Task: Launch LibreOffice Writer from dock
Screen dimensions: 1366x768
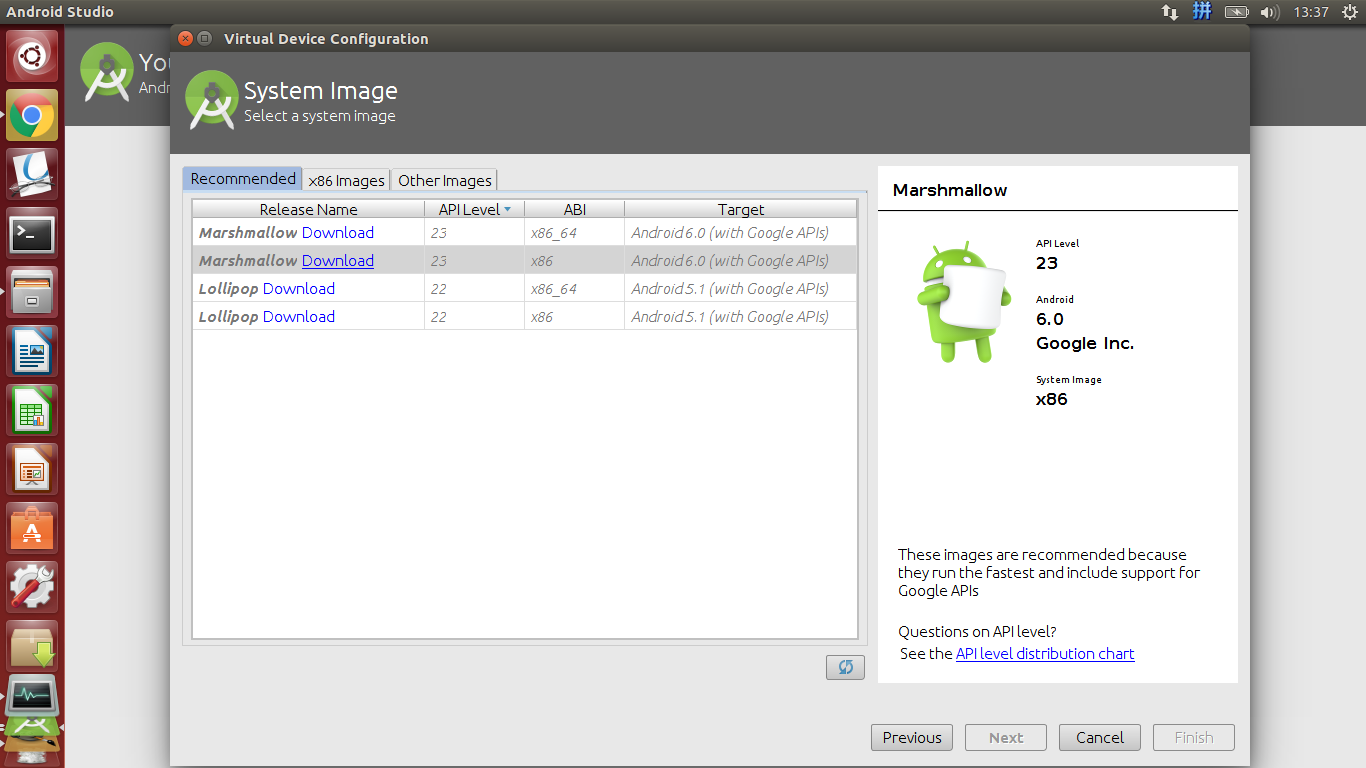Action: [x=32, y=351]
